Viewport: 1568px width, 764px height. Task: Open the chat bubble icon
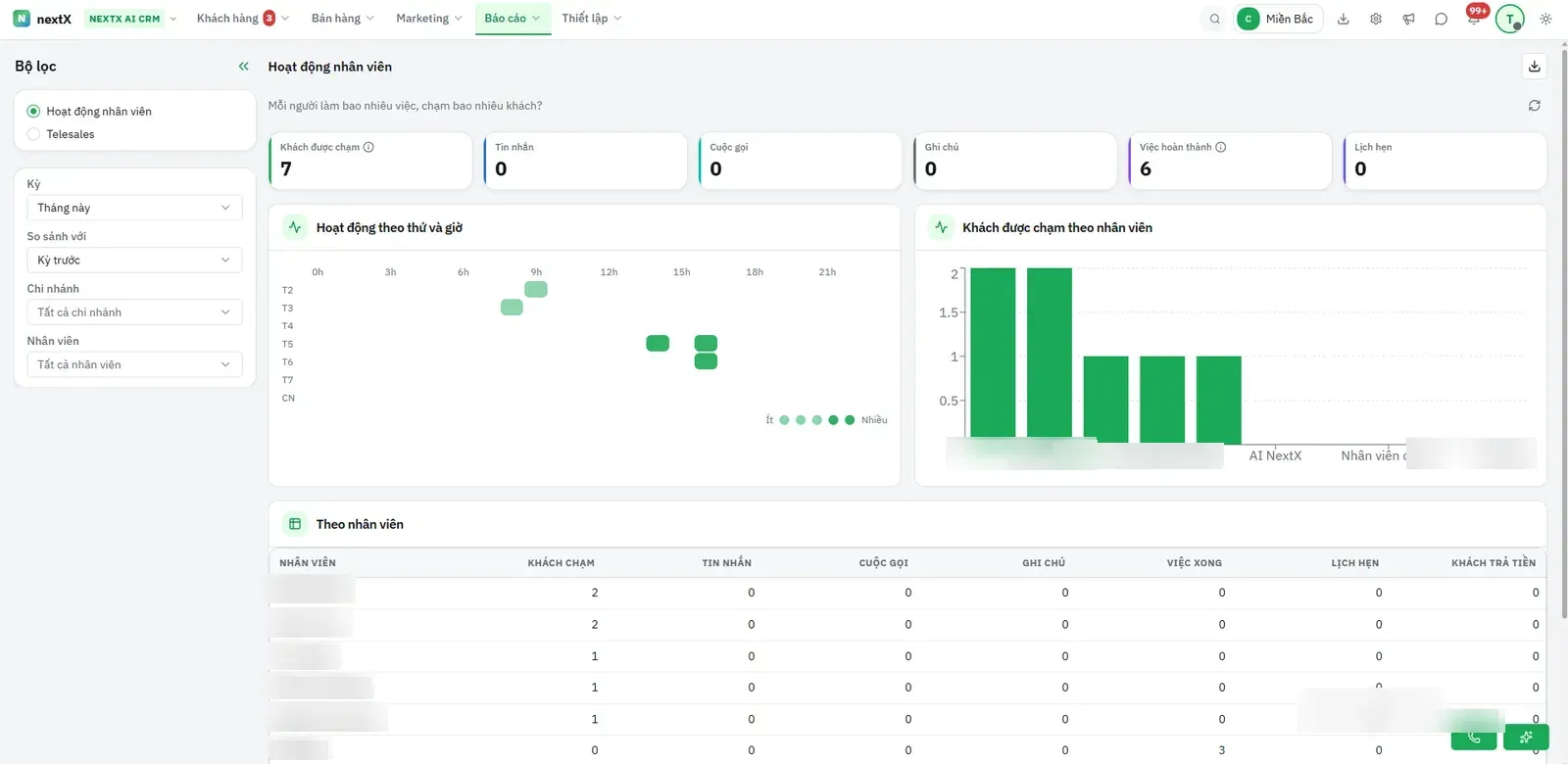(x=1441, y=19)
